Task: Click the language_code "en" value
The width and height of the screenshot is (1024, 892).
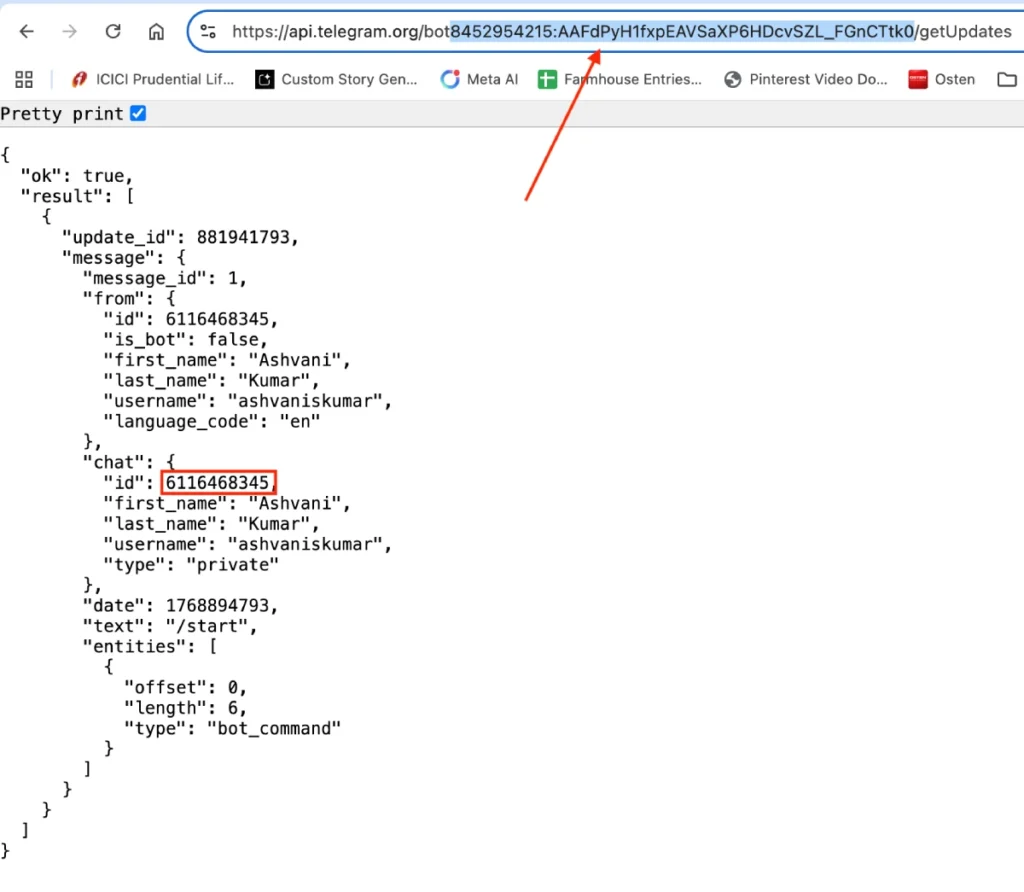Action: coord(300,422)
